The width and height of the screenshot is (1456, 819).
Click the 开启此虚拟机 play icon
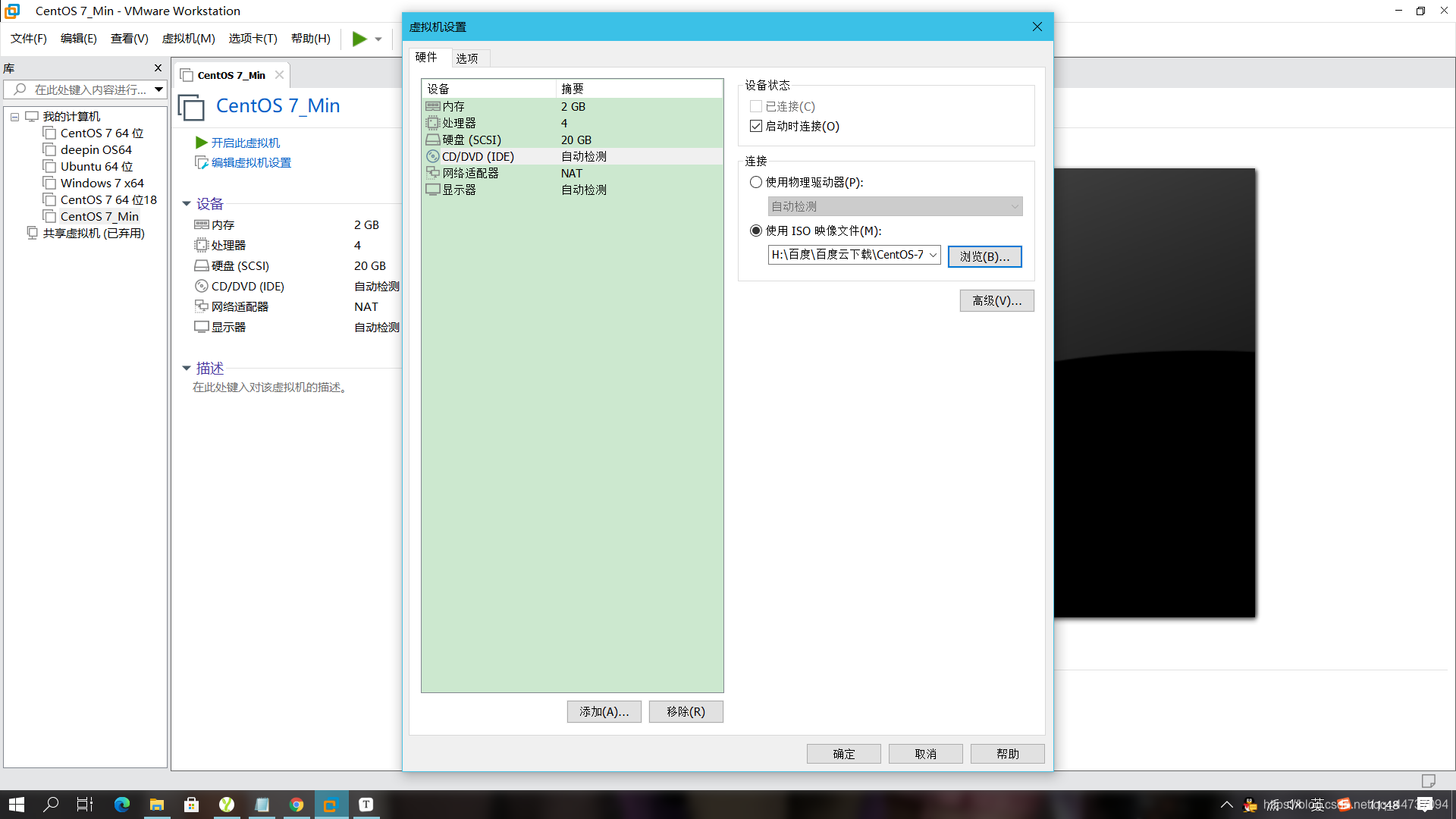pos(201,142)
